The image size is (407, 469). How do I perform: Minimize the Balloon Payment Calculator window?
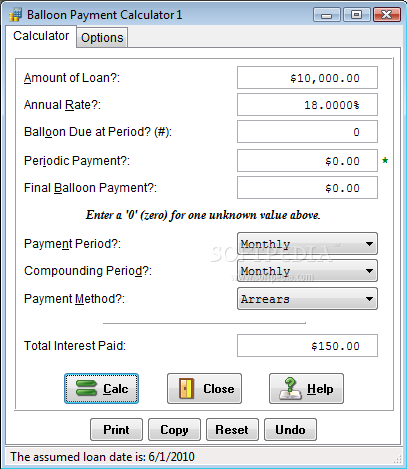point(327,15)
